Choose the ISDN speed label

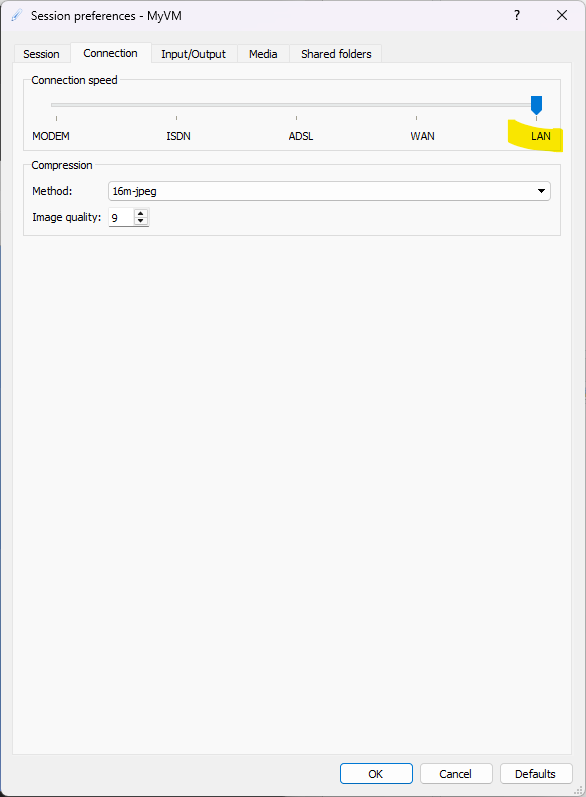[178, 136]
